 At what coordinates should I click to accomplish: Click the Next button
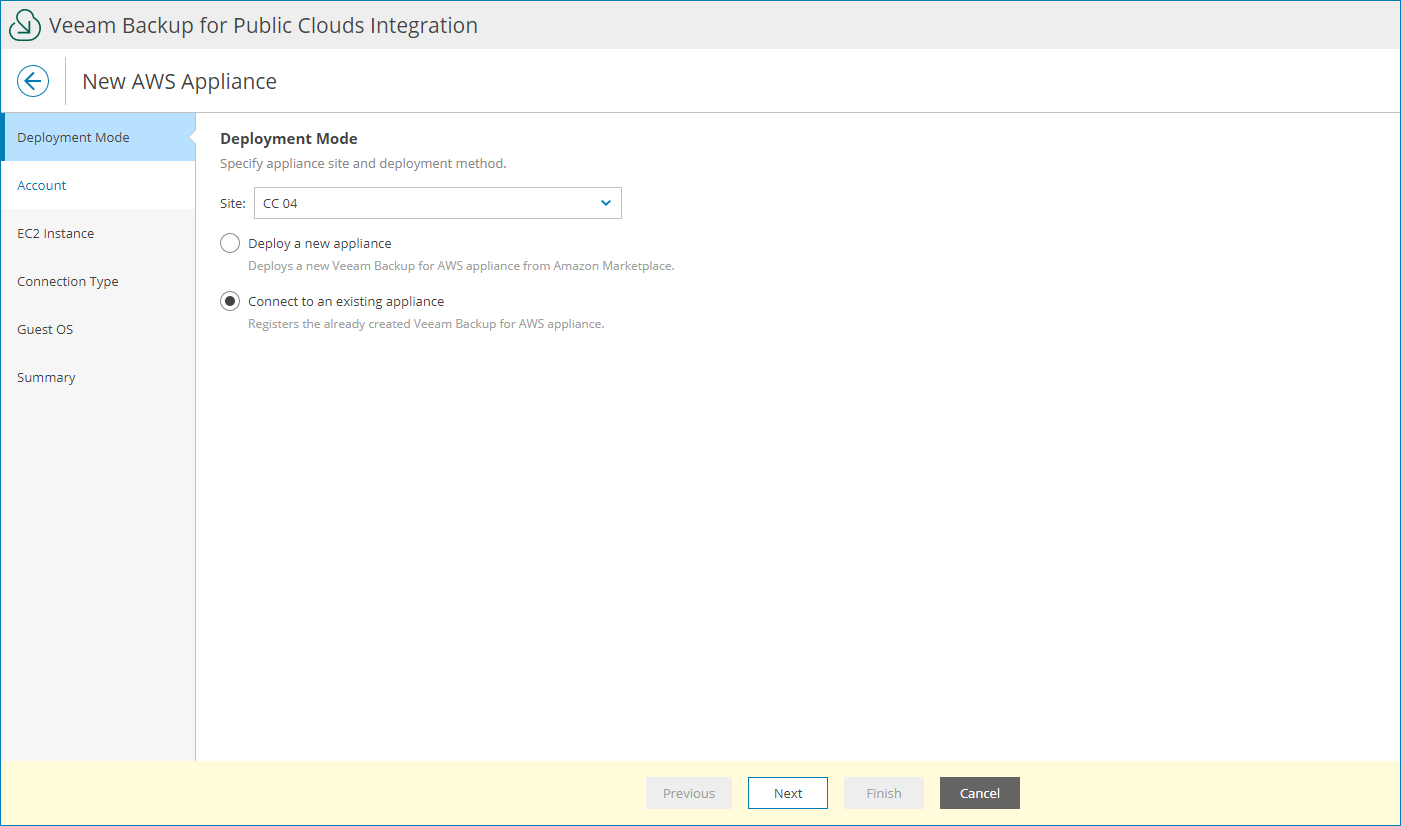pos(787,792)
